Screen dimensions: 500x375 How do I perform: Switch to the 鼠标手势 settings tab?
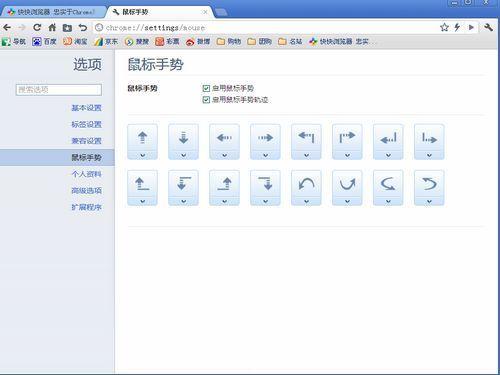tap(160, 12)
